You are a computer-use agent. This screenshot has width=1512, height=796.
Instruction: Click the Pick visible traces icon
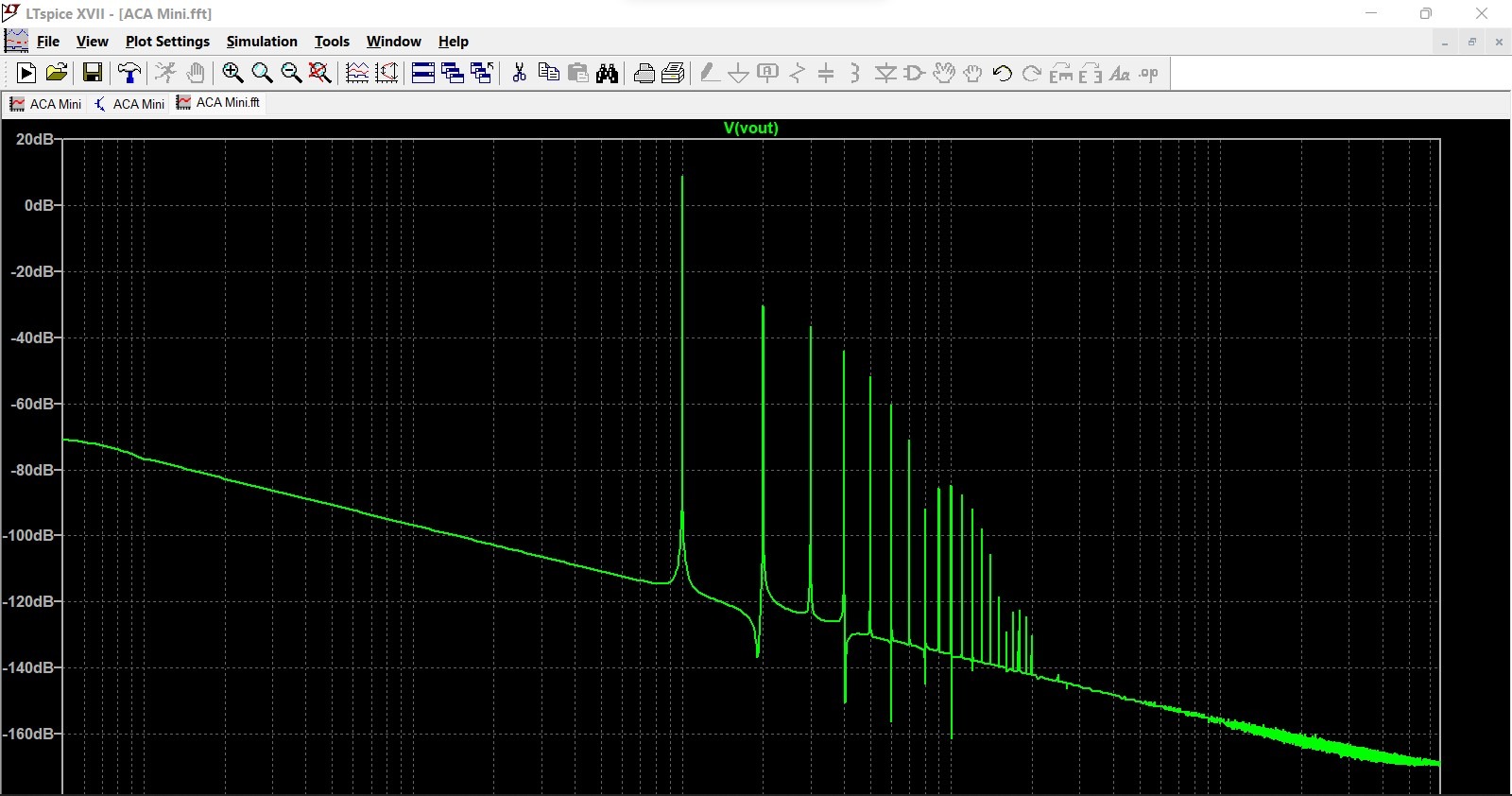pyautogui.click(x=387, y=73)
